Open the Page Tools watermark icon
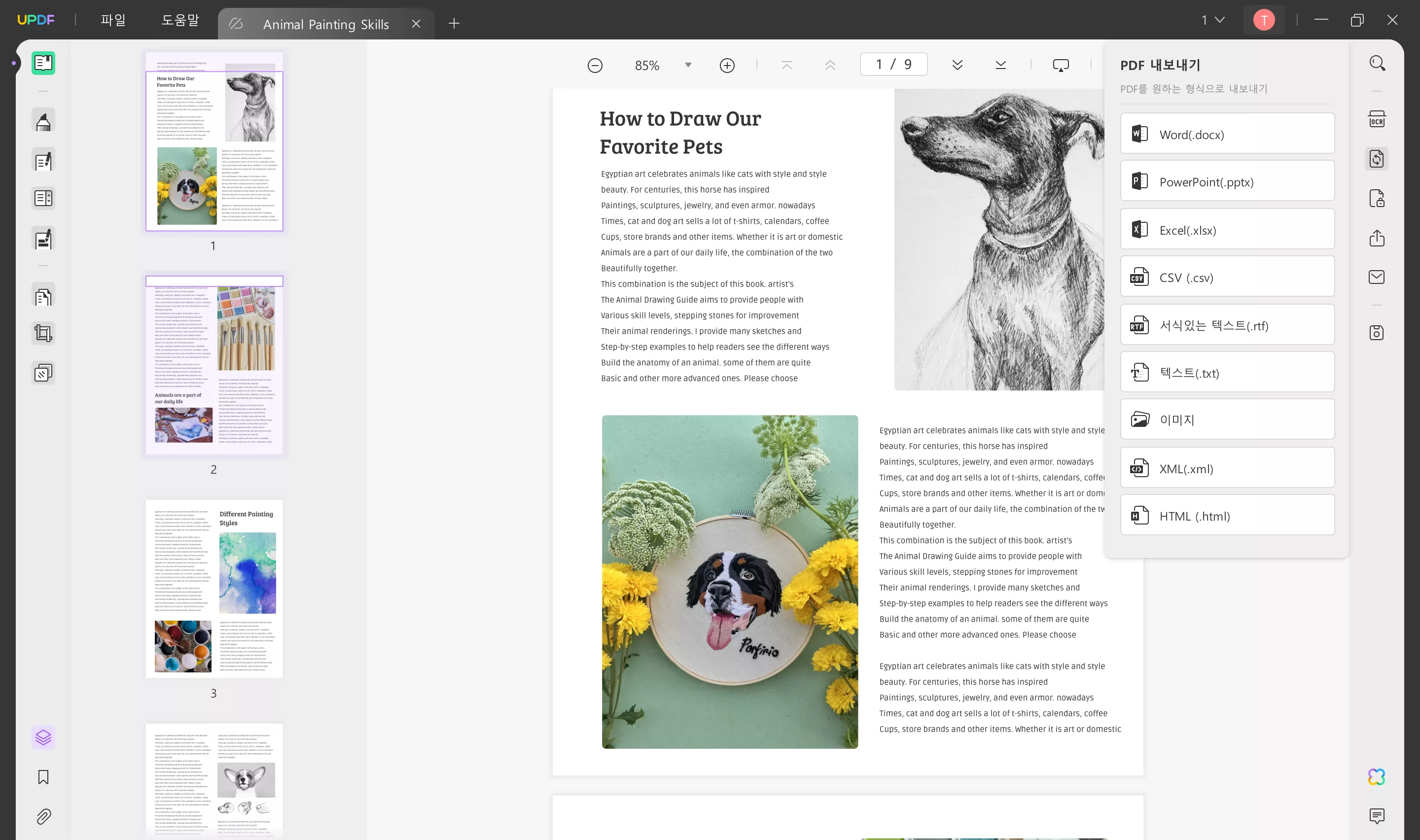Image resolution: width=1420 pixels, height=840 pixels. (43, 373)
